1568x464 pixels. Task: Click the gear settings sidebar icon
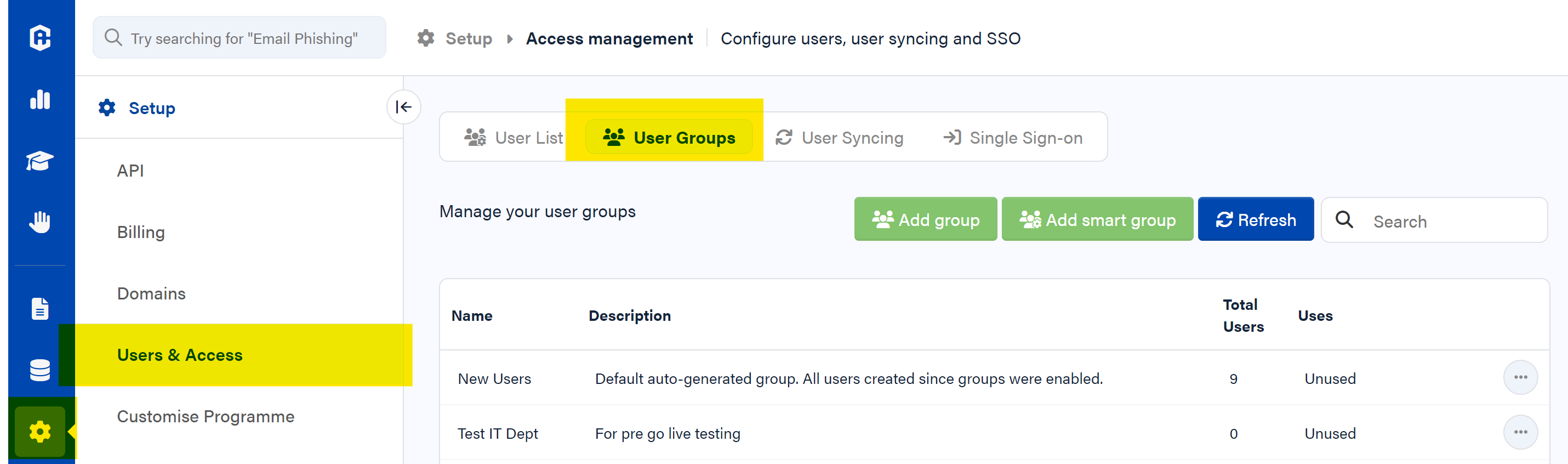pos(40,432)
